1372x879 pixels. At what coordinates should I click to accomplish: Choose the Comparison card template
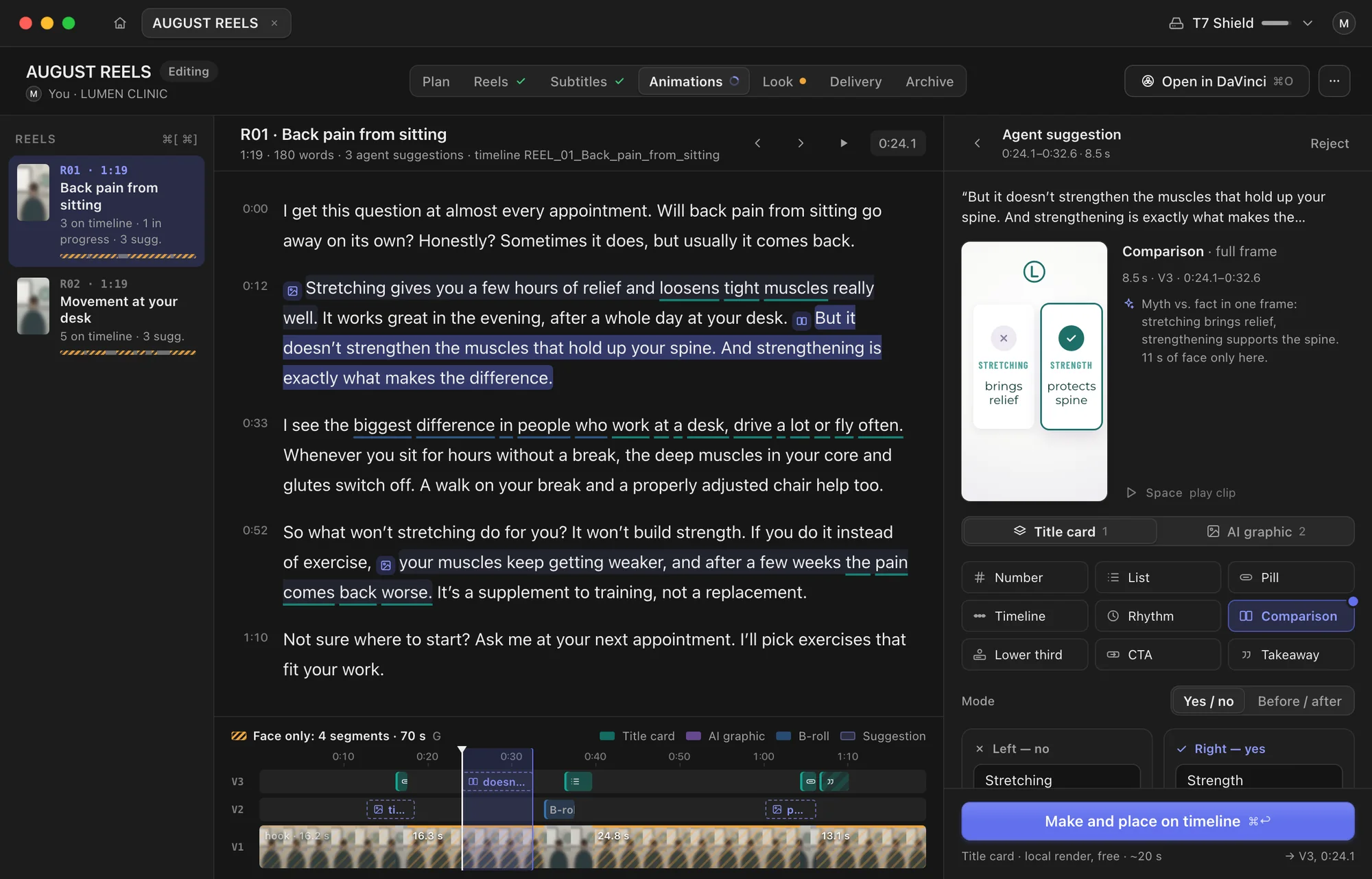click(1290, 616)
